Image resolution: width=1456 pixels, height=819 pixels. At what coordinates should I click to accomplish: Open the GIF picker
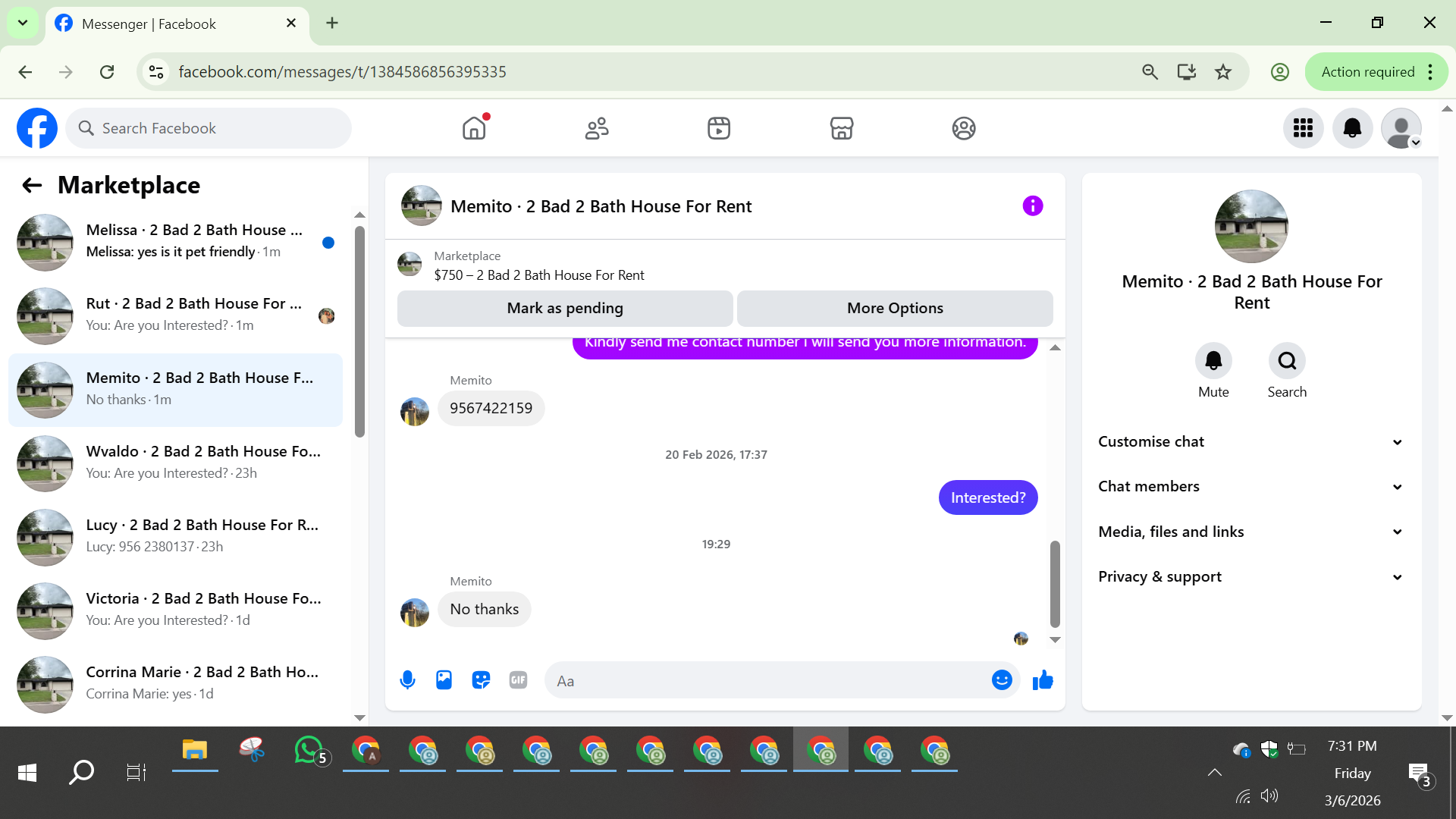pyautogui.click(x=518, y=680)
